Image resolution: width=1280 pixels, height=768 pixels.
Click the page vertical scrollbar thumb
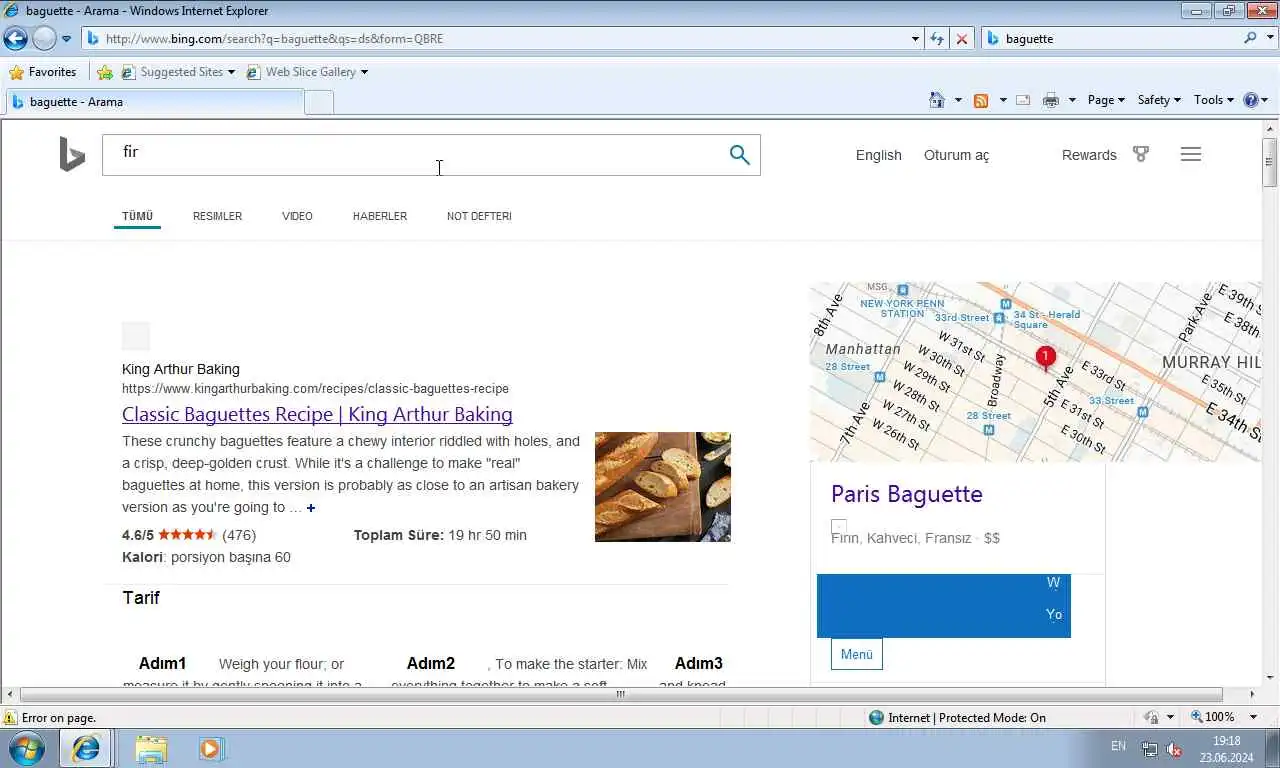coord(1270,163)
